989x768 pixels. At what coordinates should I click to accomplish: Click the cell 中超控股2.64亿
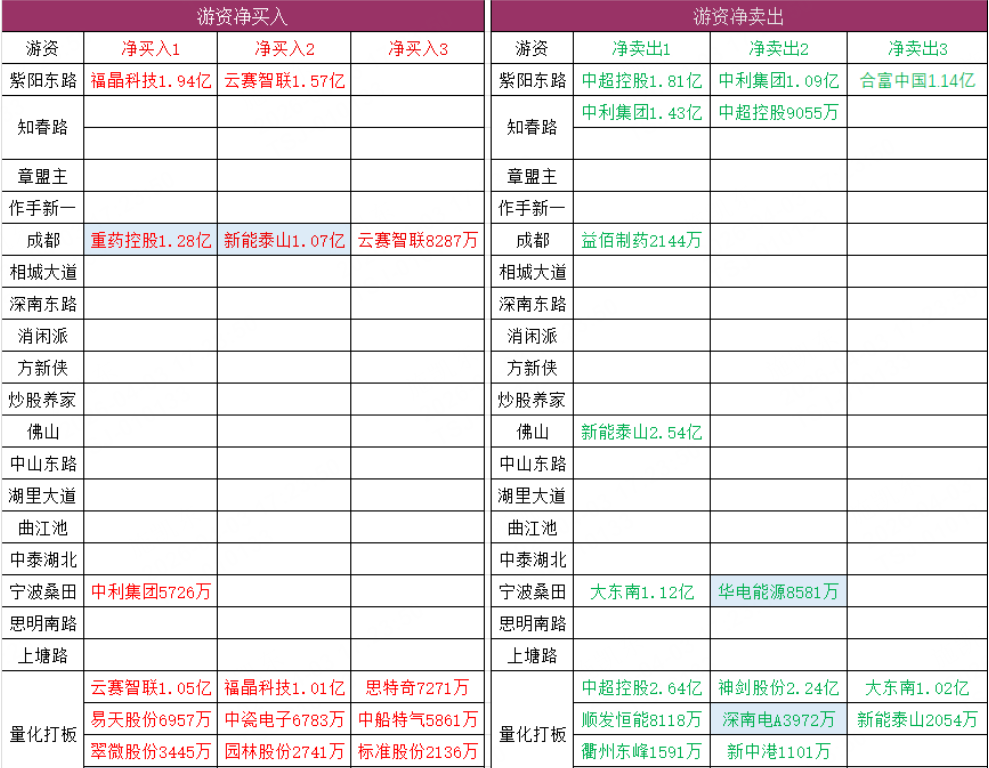tap(641, 687)
